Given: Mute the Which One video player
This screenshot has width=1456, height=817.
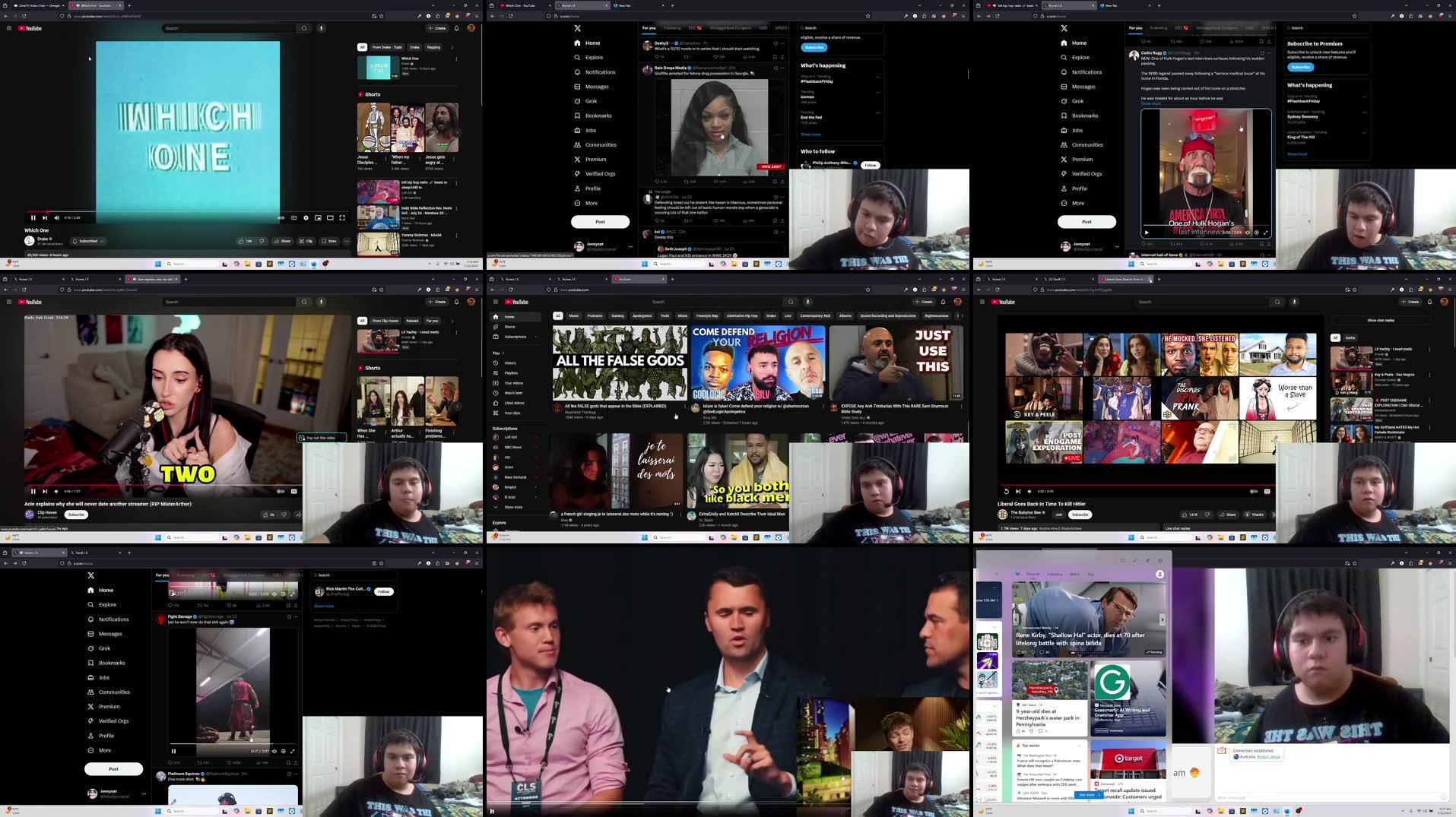Looking at the screenshot, I should [x=56, y=217].
